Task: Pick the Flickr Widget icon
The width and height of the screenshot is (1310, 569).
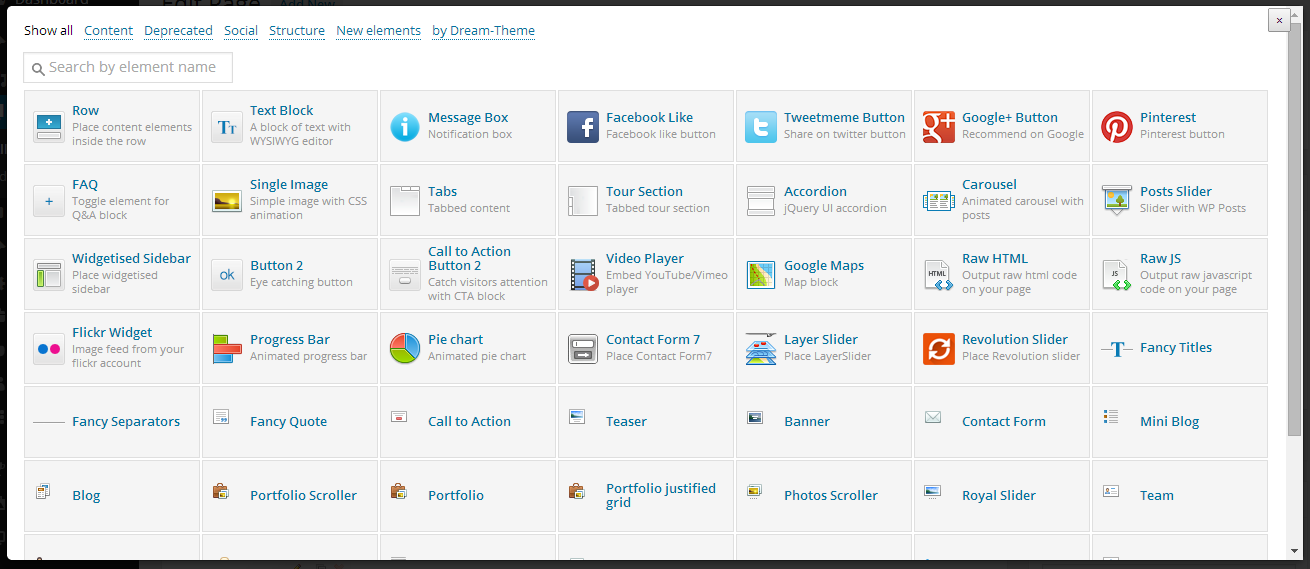Action: click(x=48, y=349)
